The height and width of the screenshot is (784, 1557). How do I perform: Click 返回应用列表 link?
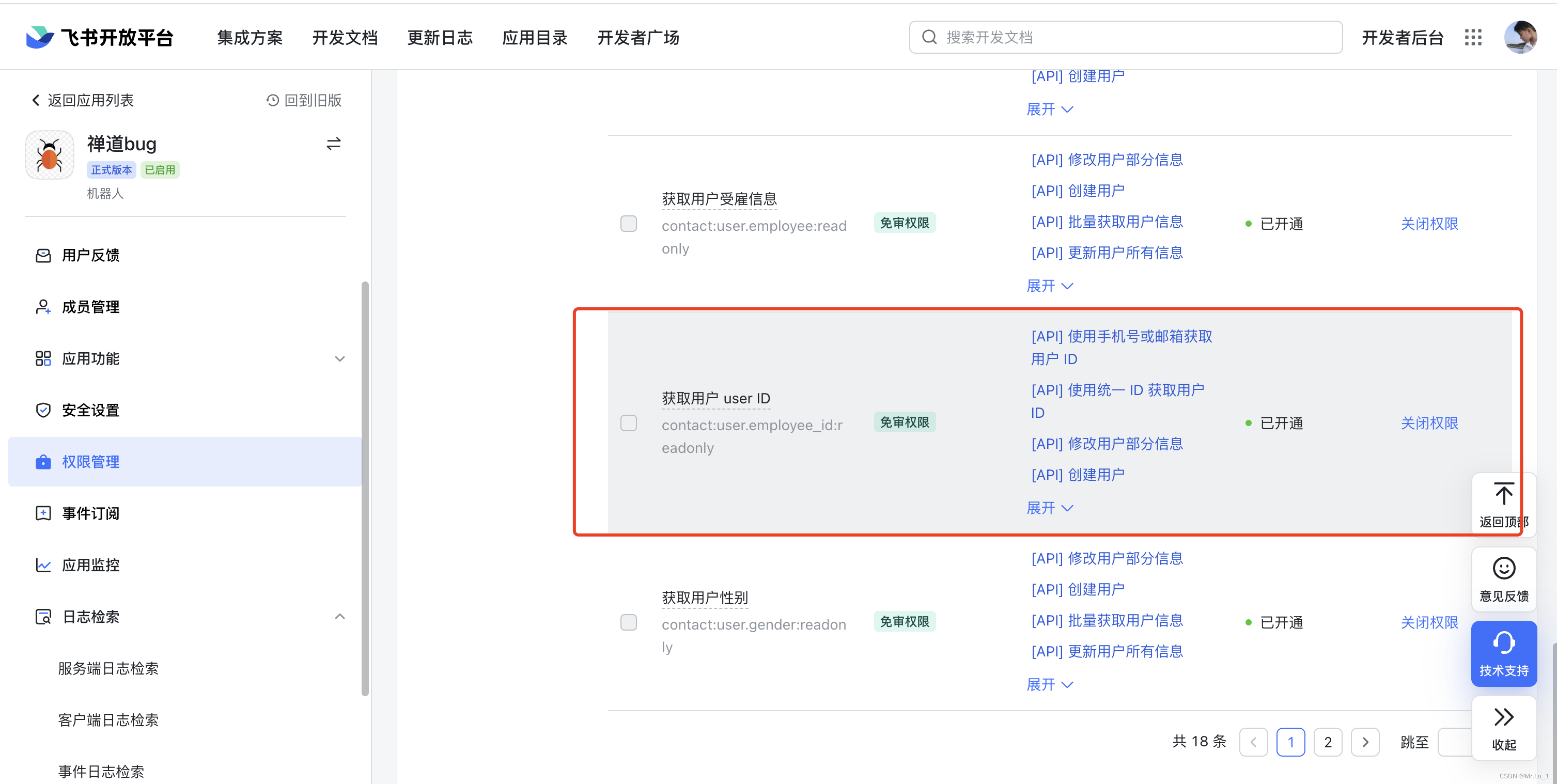pos(91,100)
